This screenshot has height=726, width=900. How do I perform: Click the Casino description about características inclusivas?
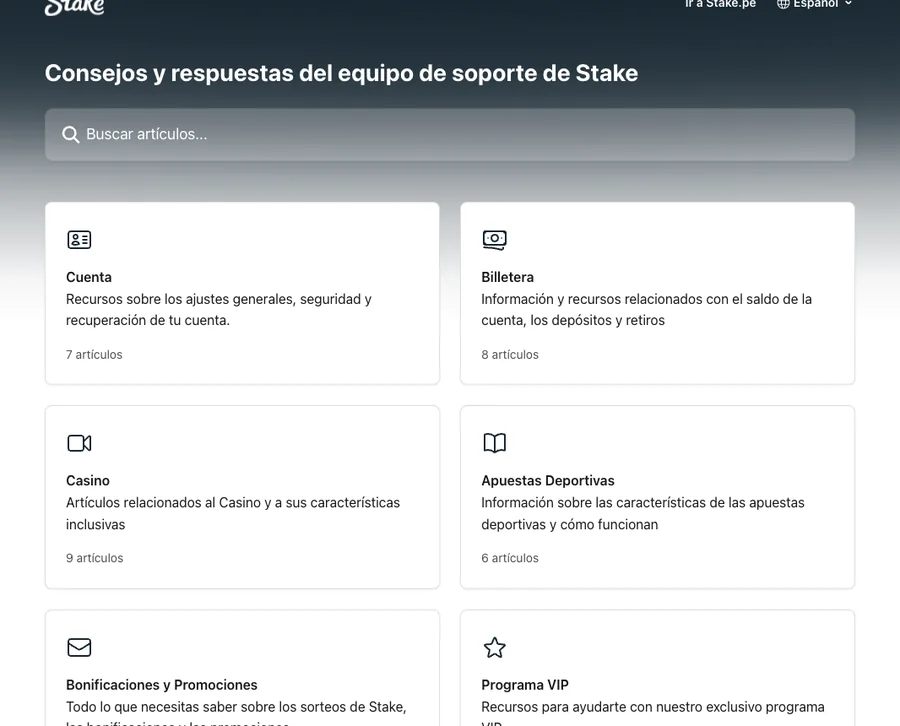coord(233,513)
